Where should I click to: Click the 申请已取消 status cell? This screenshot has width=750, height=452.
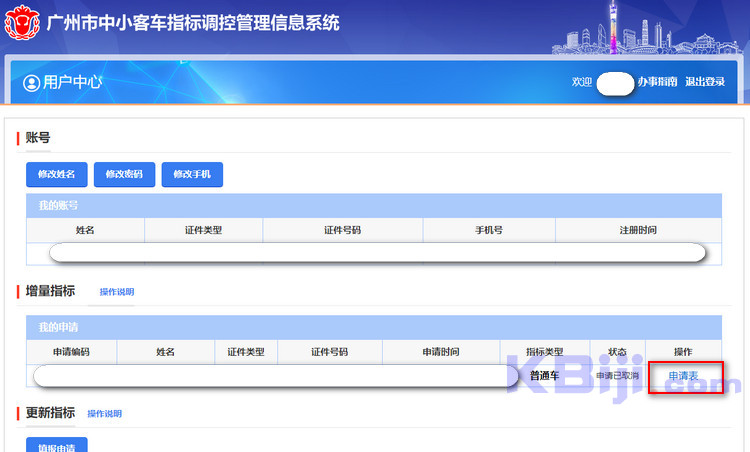pos(617,376)
